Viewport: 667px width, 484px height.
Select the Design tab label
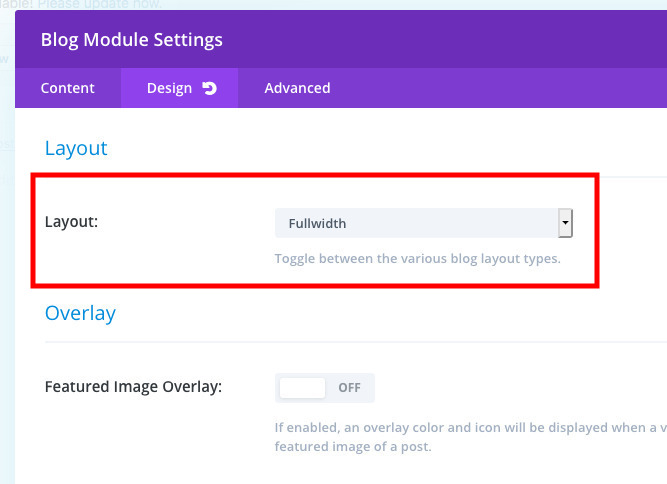169,88
